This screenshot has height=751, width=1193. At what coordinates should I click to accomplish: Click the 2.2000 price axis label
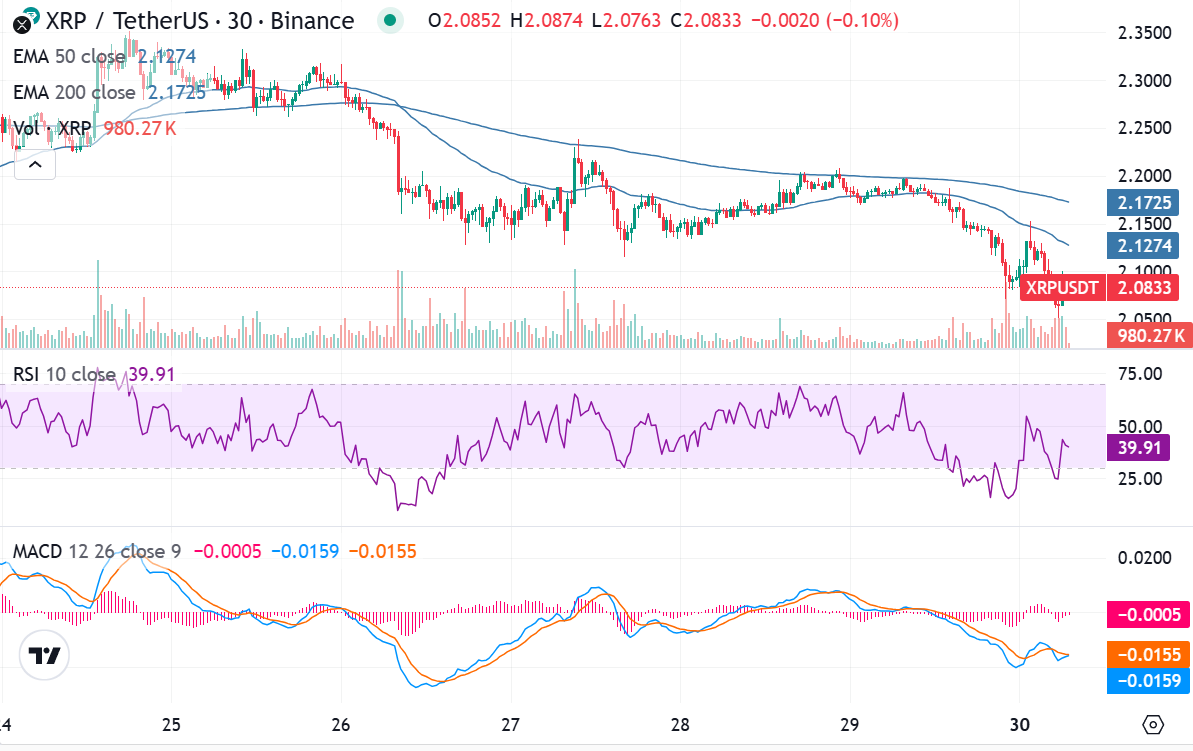(x=1144, y=176)
